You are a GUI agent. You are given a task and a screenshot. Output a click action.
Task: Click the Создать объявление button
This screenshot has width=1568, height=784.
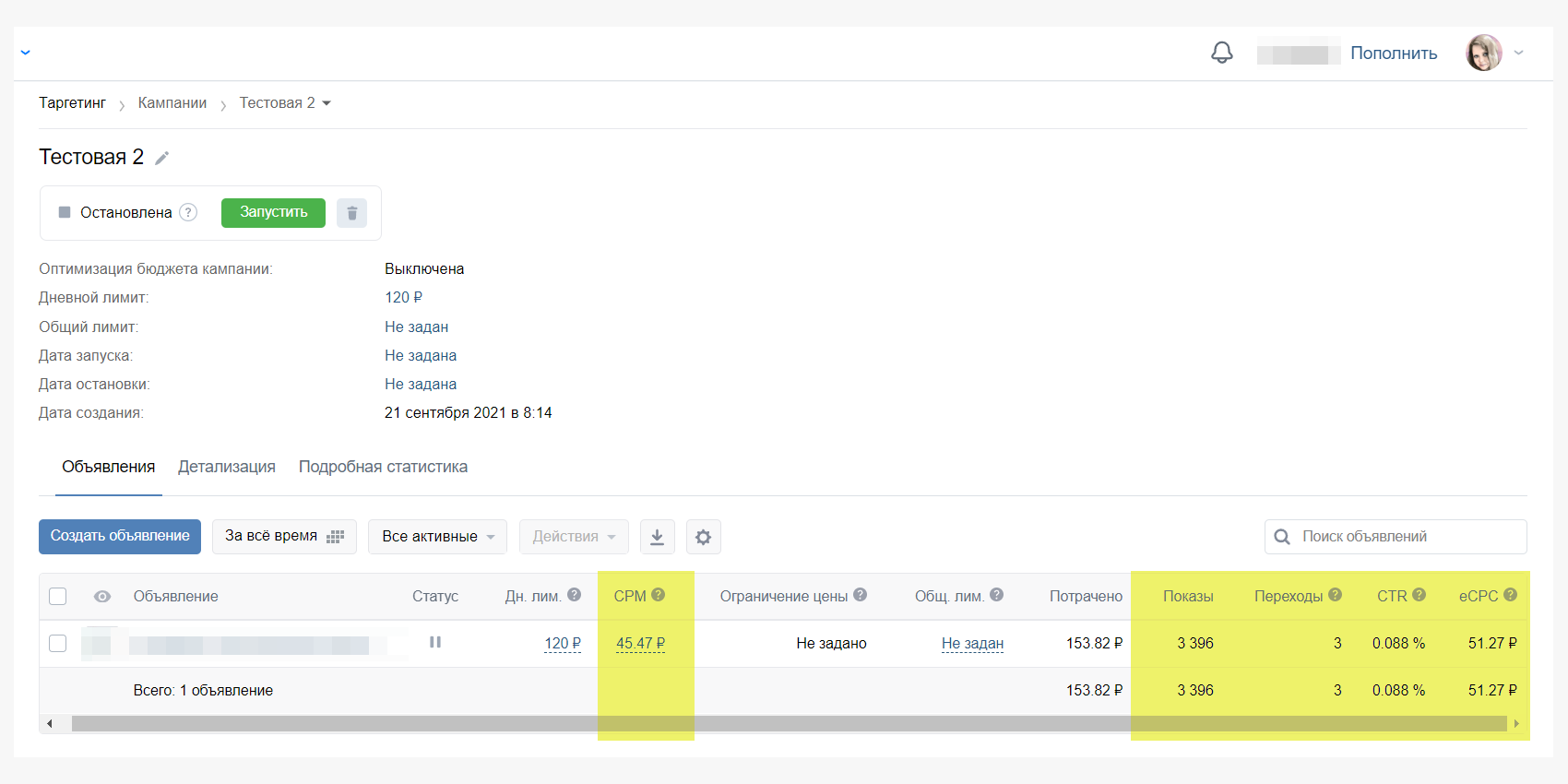tap(120, 536)
